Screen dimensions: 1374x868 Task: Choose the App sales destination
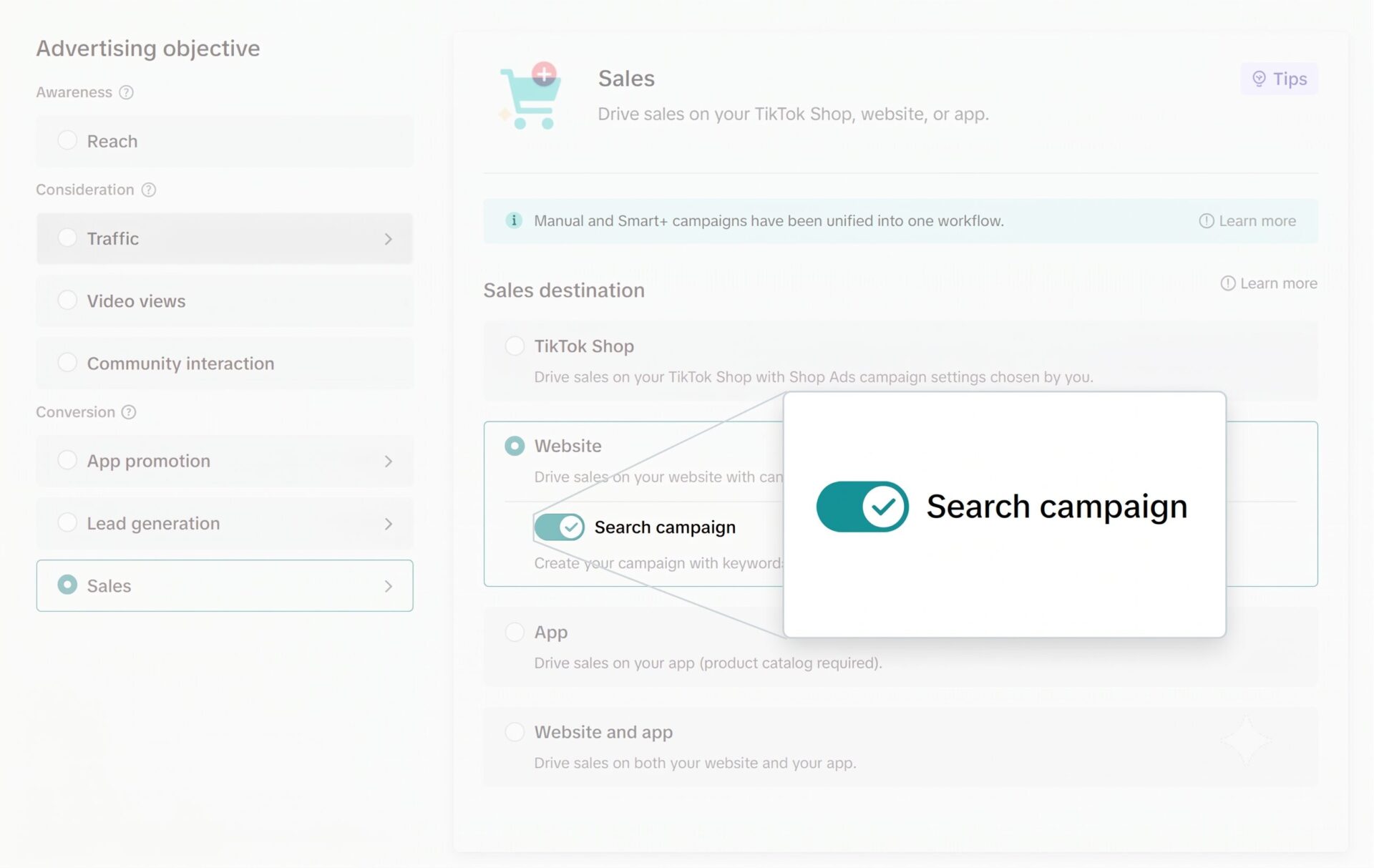[900, 647]
